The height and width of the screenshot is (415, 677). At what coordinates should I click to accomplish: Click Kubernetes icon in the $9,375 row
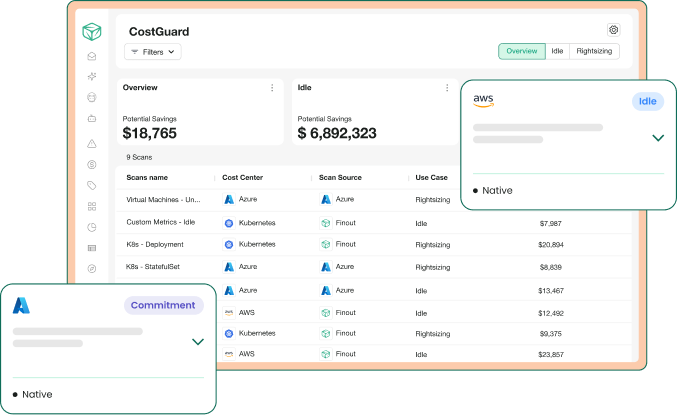coord(229,333)
